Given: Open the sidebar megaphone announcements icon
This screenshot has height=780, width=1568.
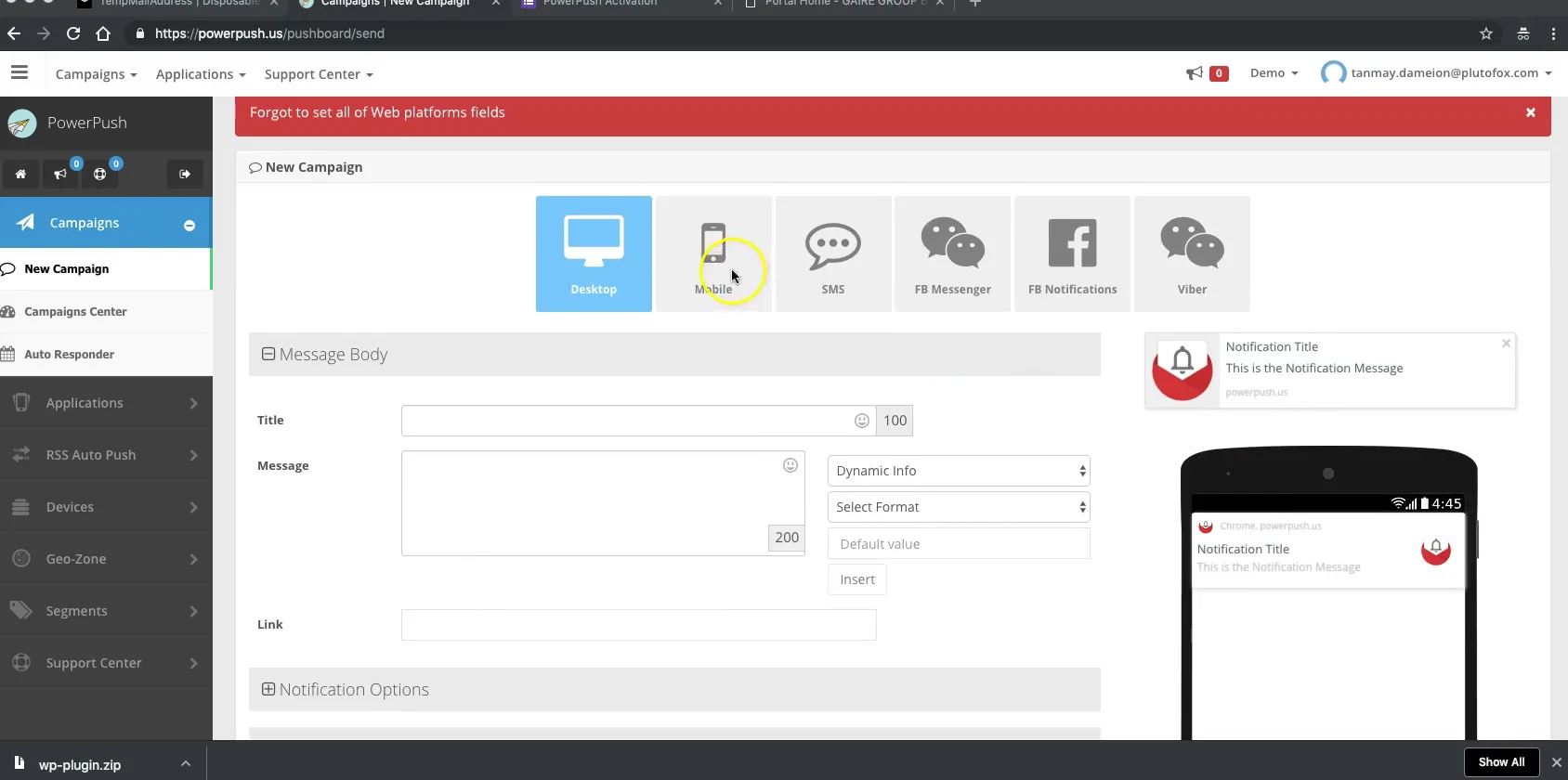Looking at the screenshot, I should coord(60,174).
